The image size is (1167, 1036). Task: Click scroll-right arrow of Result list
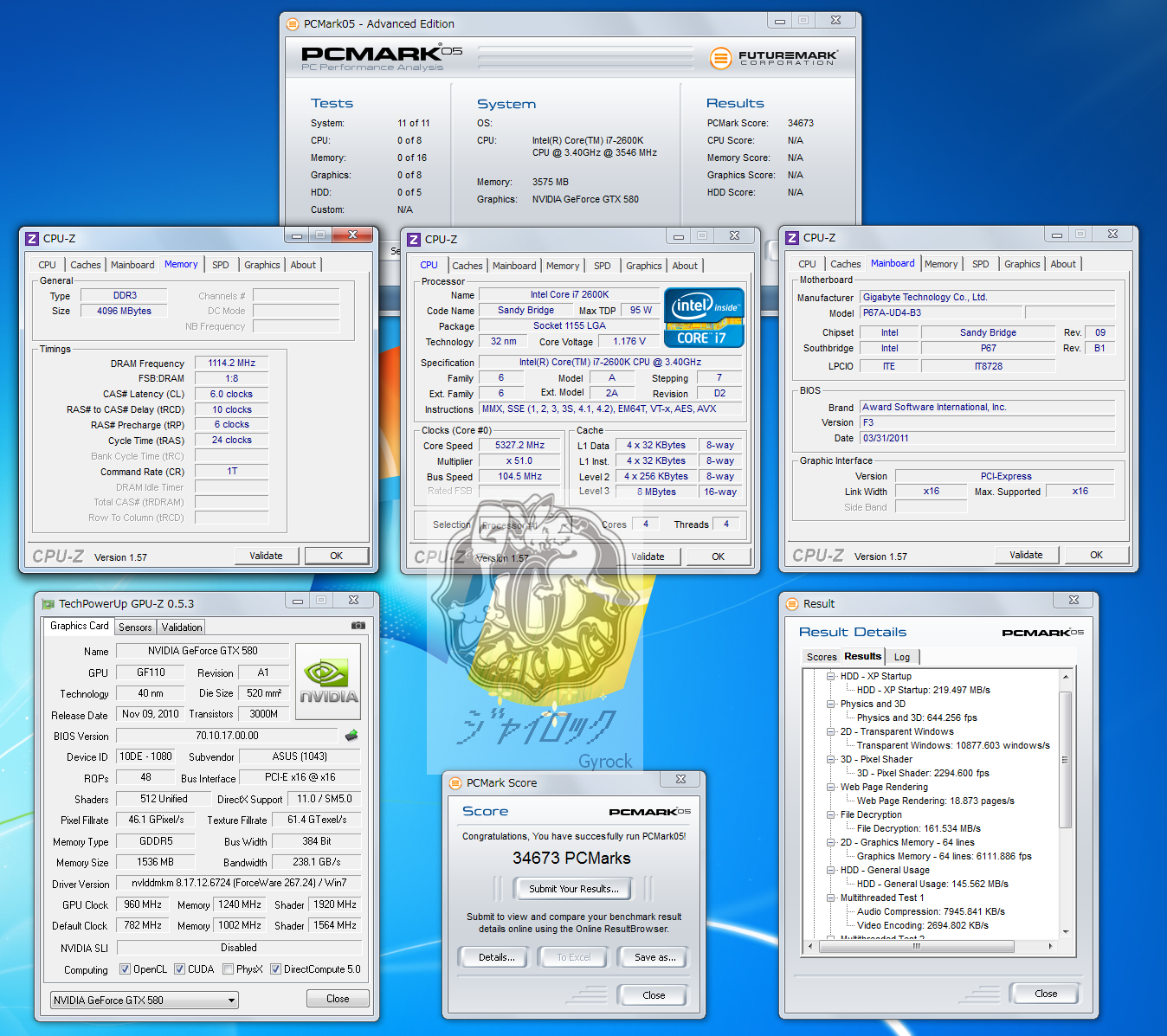[1051, 946]
